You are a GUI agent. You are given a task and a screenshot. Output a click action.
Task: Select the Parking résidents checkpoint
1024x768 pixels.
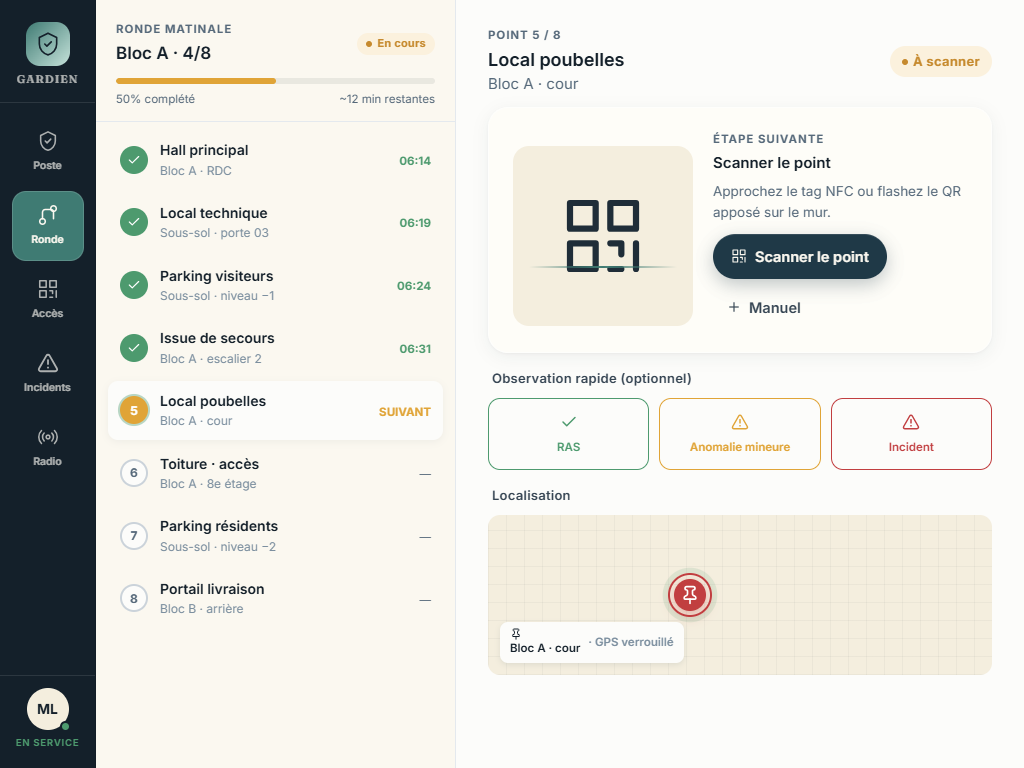pos(275,536)
